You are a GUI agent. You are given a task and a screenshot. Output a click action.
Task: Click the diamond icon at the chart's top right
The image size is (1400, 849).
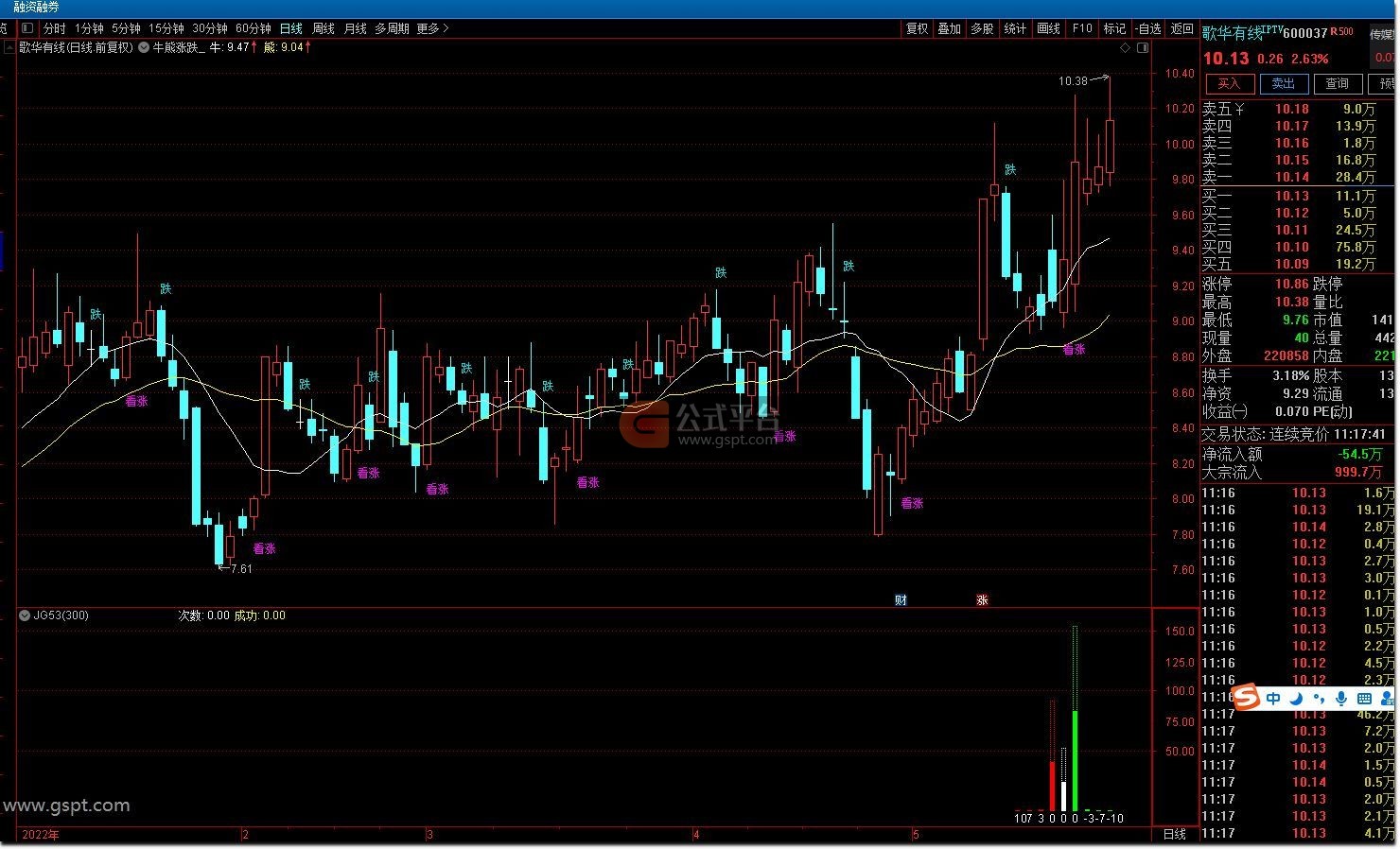point(1125,47)
